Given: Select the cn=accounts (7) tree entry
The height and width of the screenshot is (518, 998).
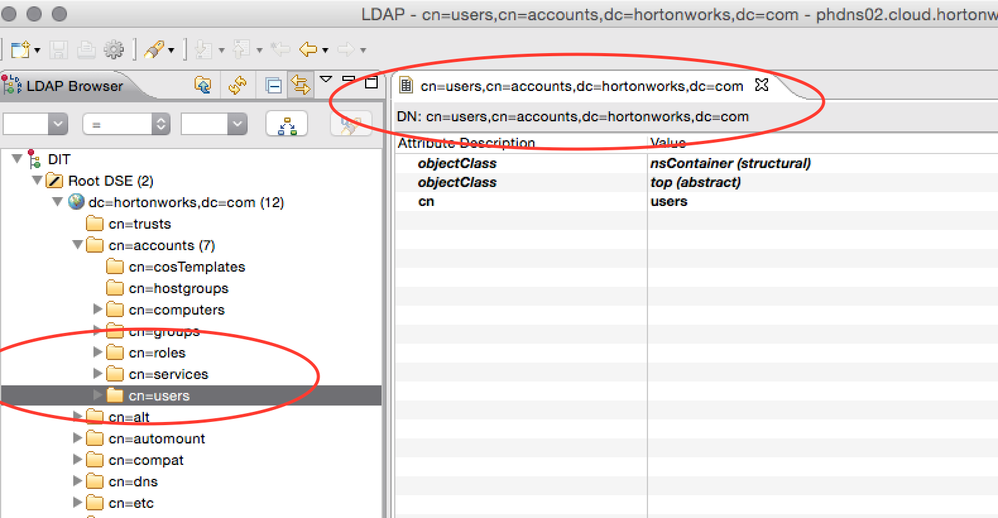Looking at the screenshot, I should coord(162,246).
